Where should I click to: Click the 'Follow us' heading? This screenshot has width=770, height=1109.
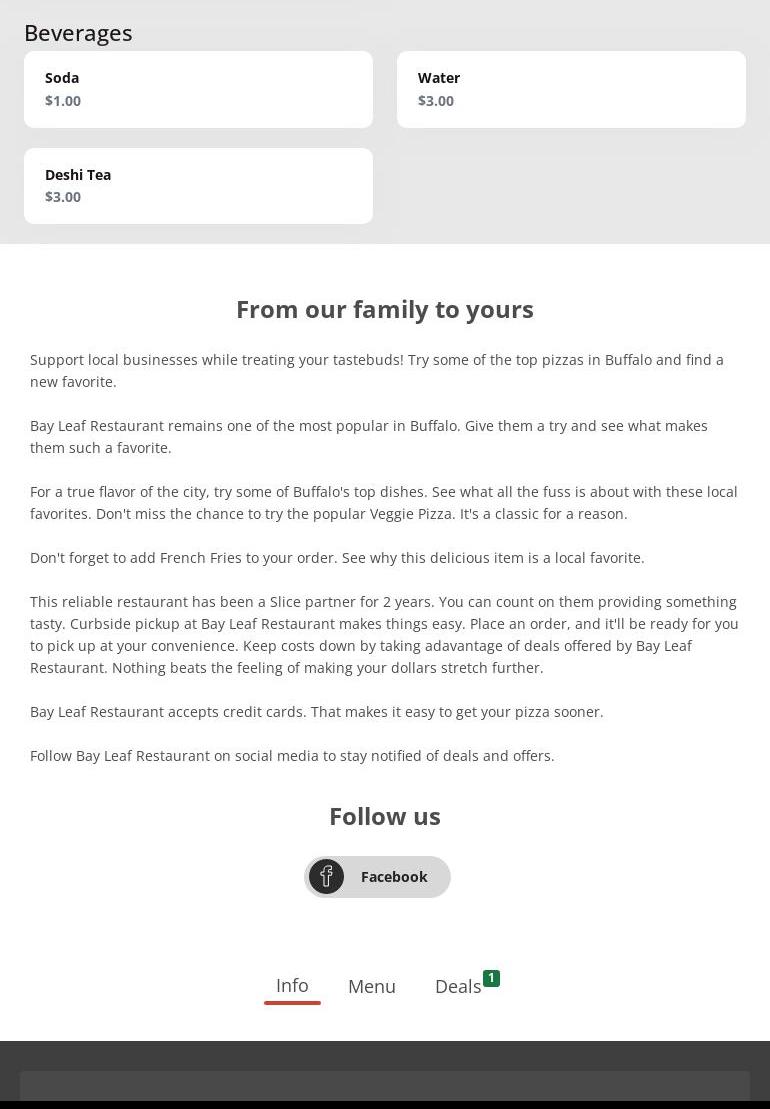coord(385,816)
